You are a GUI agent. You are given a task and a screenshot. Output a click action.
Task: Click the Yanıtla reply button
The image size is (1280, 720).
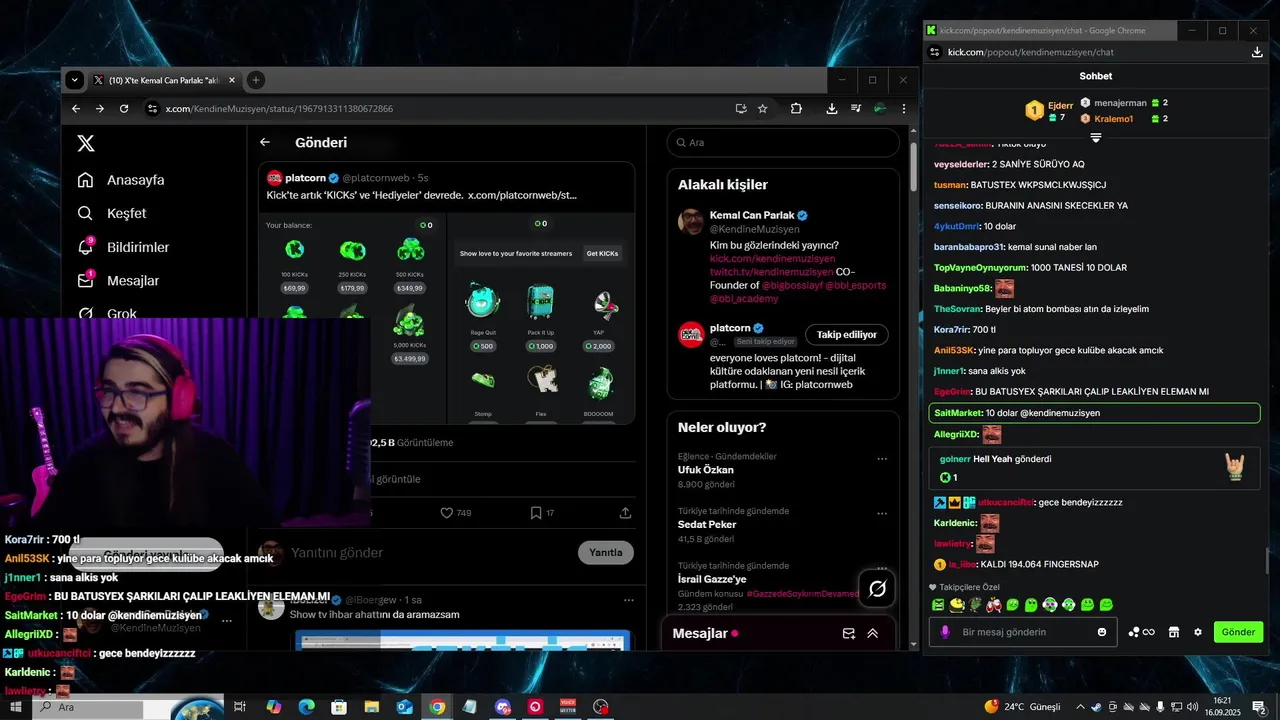(606, 552)
